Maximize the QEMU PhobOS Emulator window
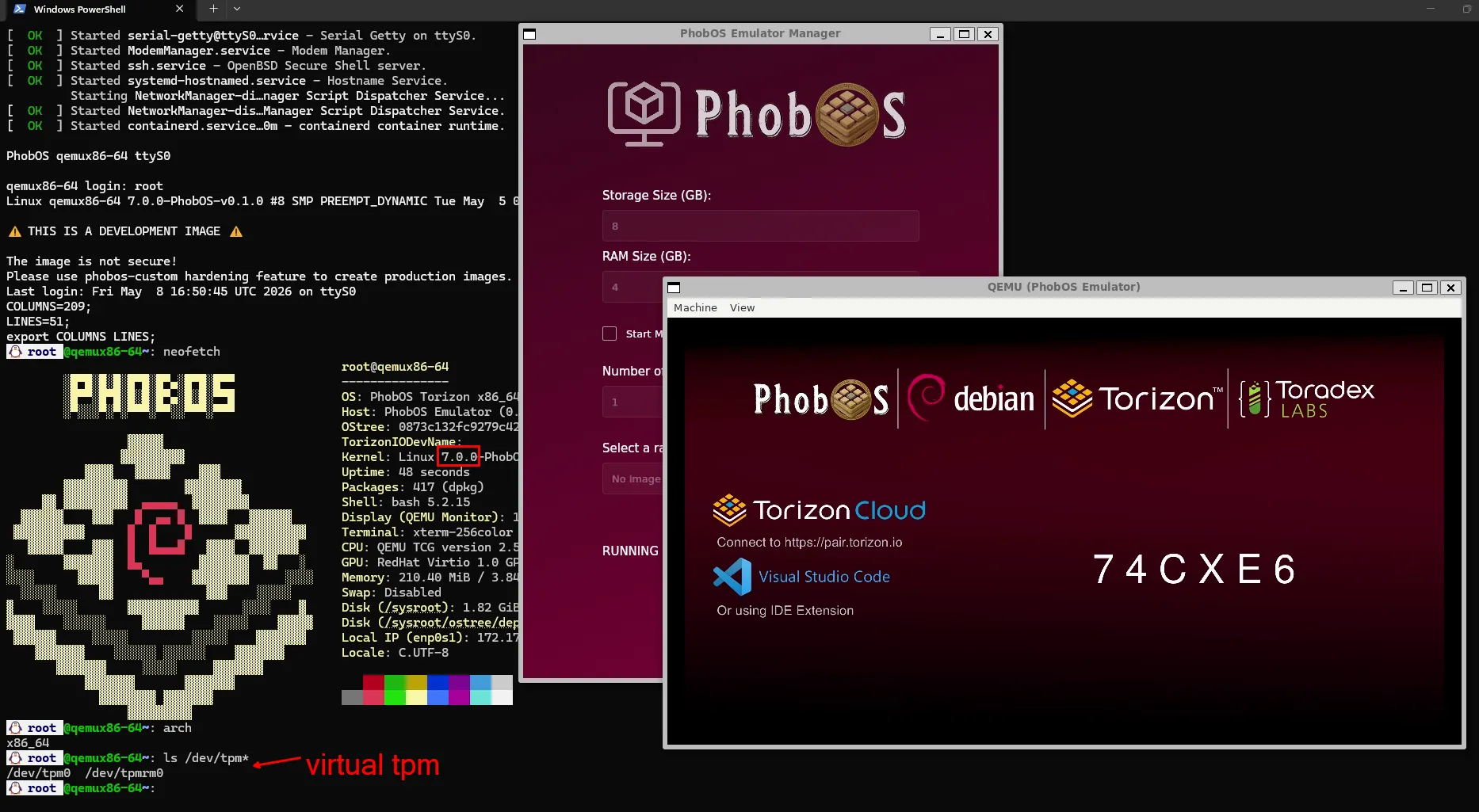 pos(1427,288)
